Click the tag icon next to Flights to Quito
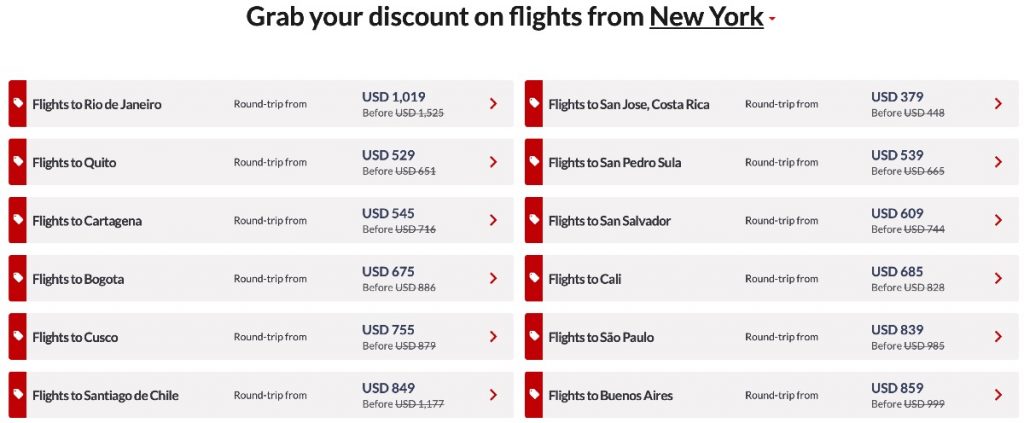1024x423 pixels. [x=17, y=162]
